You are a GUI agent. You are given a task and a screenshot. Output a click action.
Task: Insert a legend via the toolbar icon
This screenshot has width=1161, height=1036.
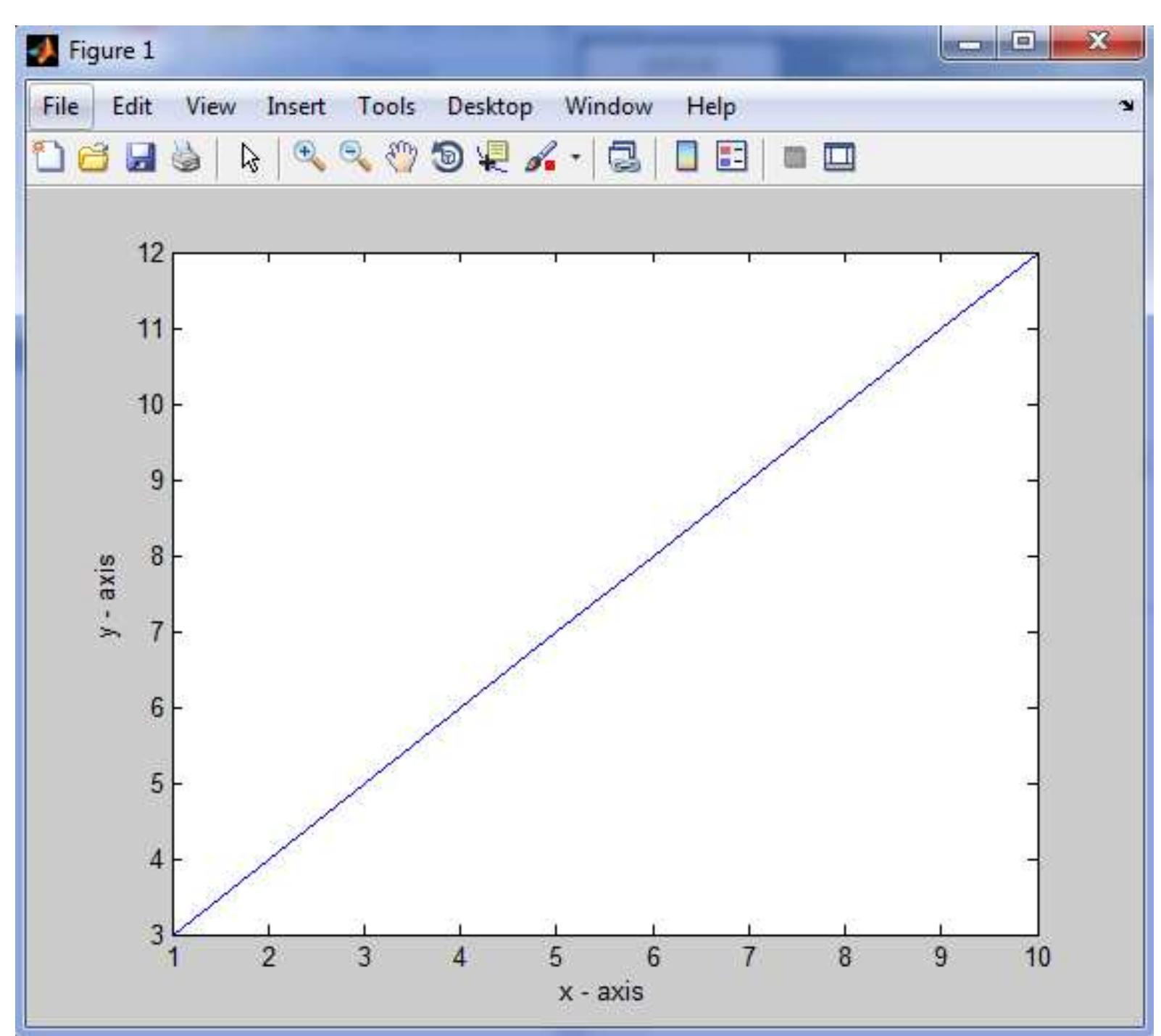731,157
